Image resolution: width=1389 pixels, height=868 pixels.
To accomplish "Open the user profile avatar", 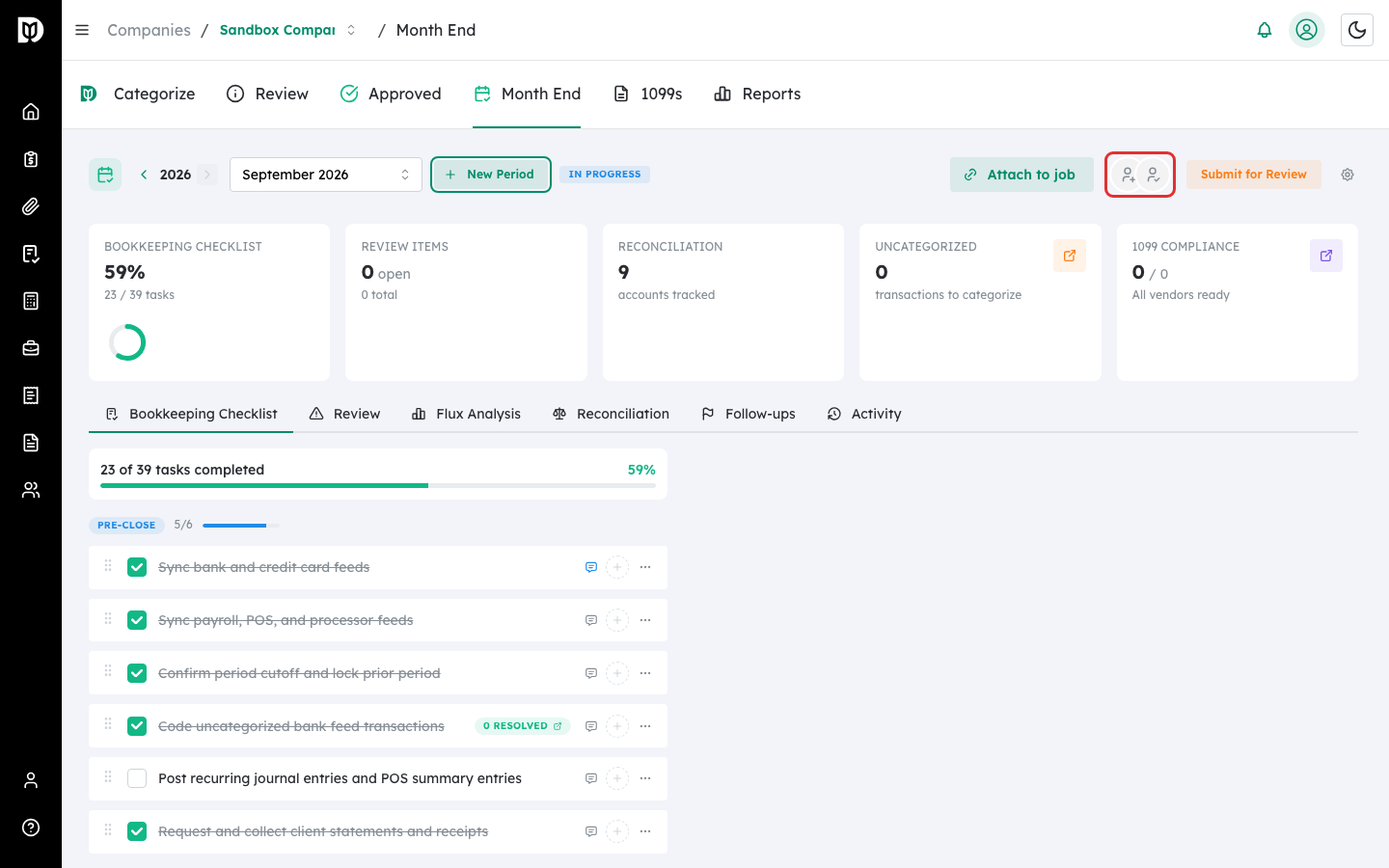I will [1307, 30].
